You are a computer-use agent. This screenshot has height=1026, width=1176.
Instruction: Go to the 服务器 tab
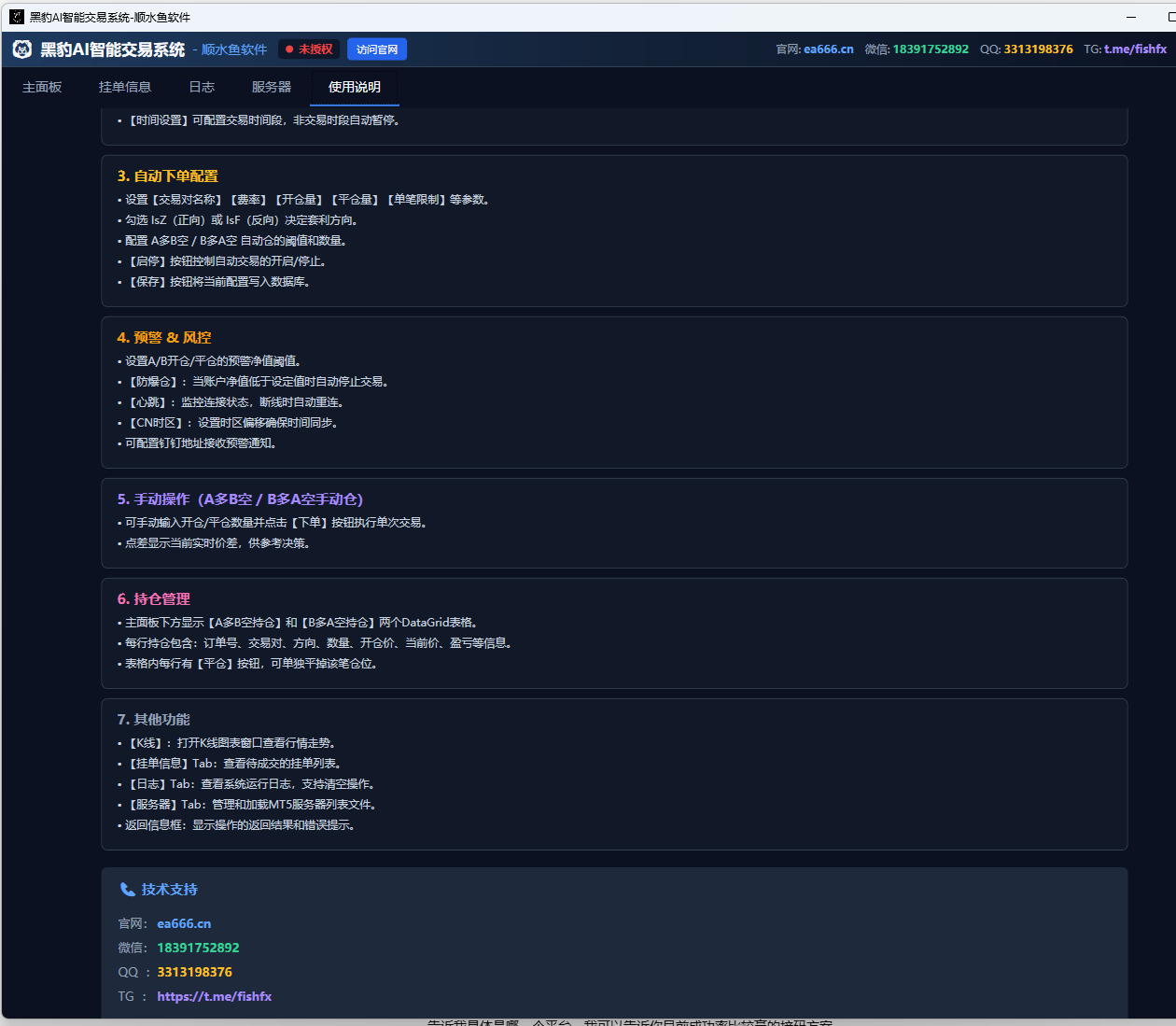pos(272,87)
